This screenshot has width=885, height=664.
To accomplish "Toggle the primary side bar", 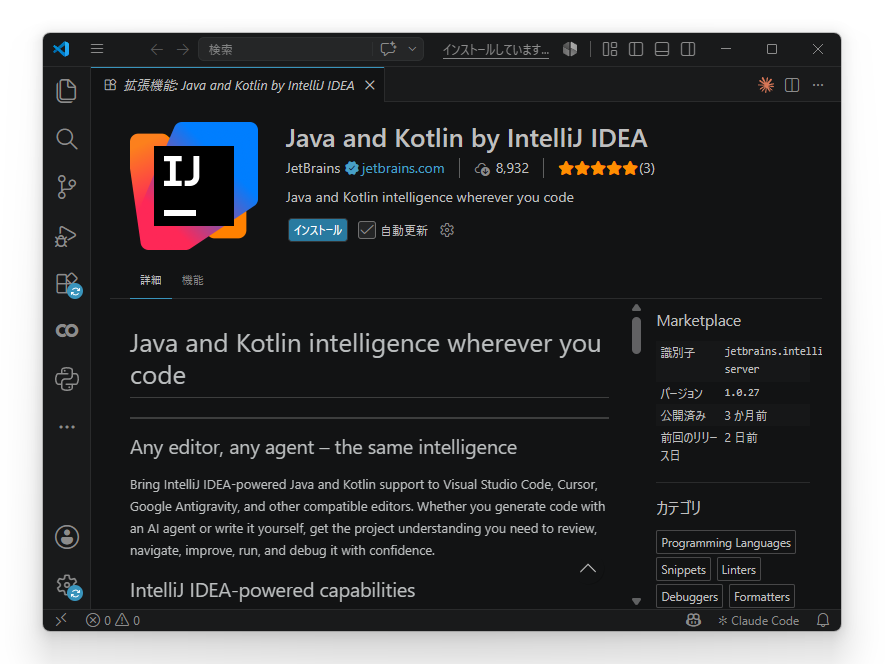I will [x=636, y=49].
